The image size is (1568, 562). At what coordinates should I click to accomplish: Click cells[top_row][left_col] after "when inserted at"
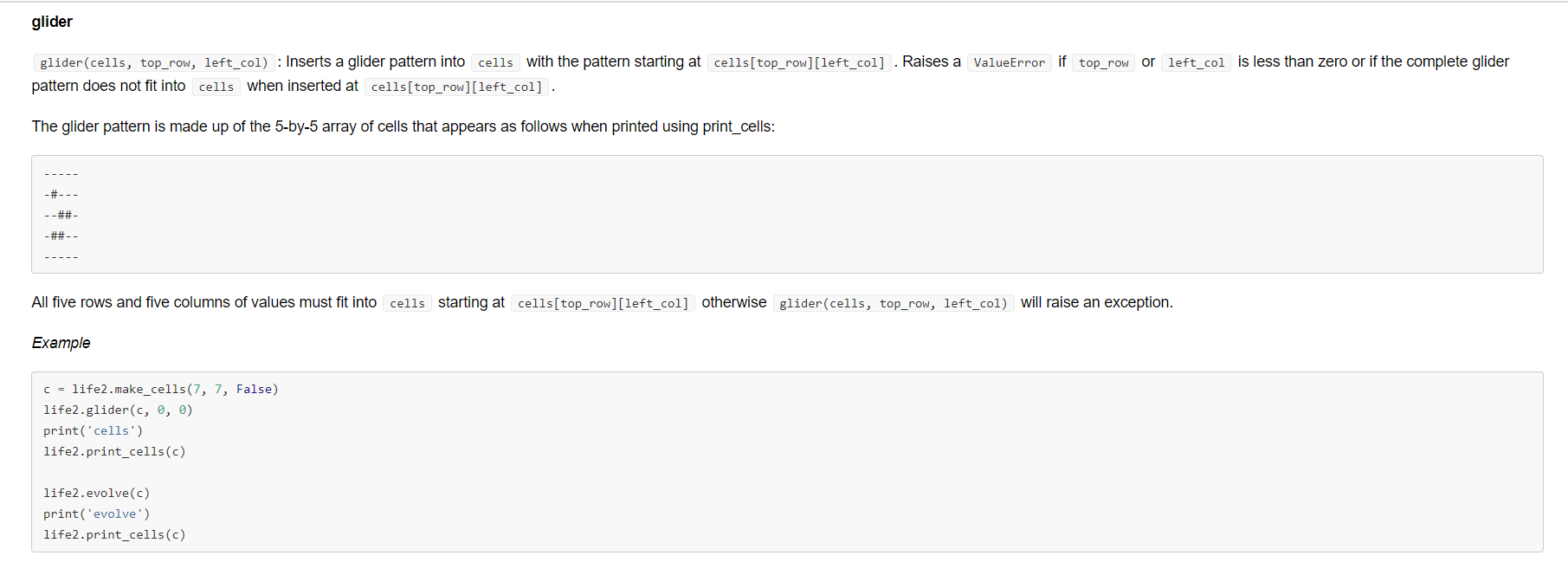(x=456, y=87)
